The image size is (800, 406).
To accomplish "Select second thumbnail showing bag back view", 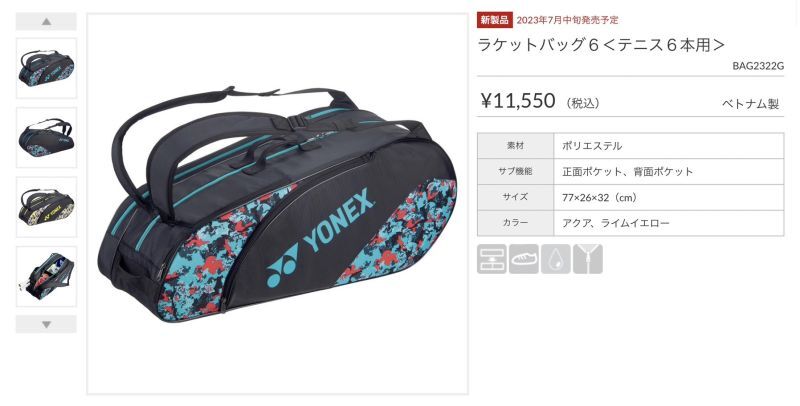I will coord(46,138).
